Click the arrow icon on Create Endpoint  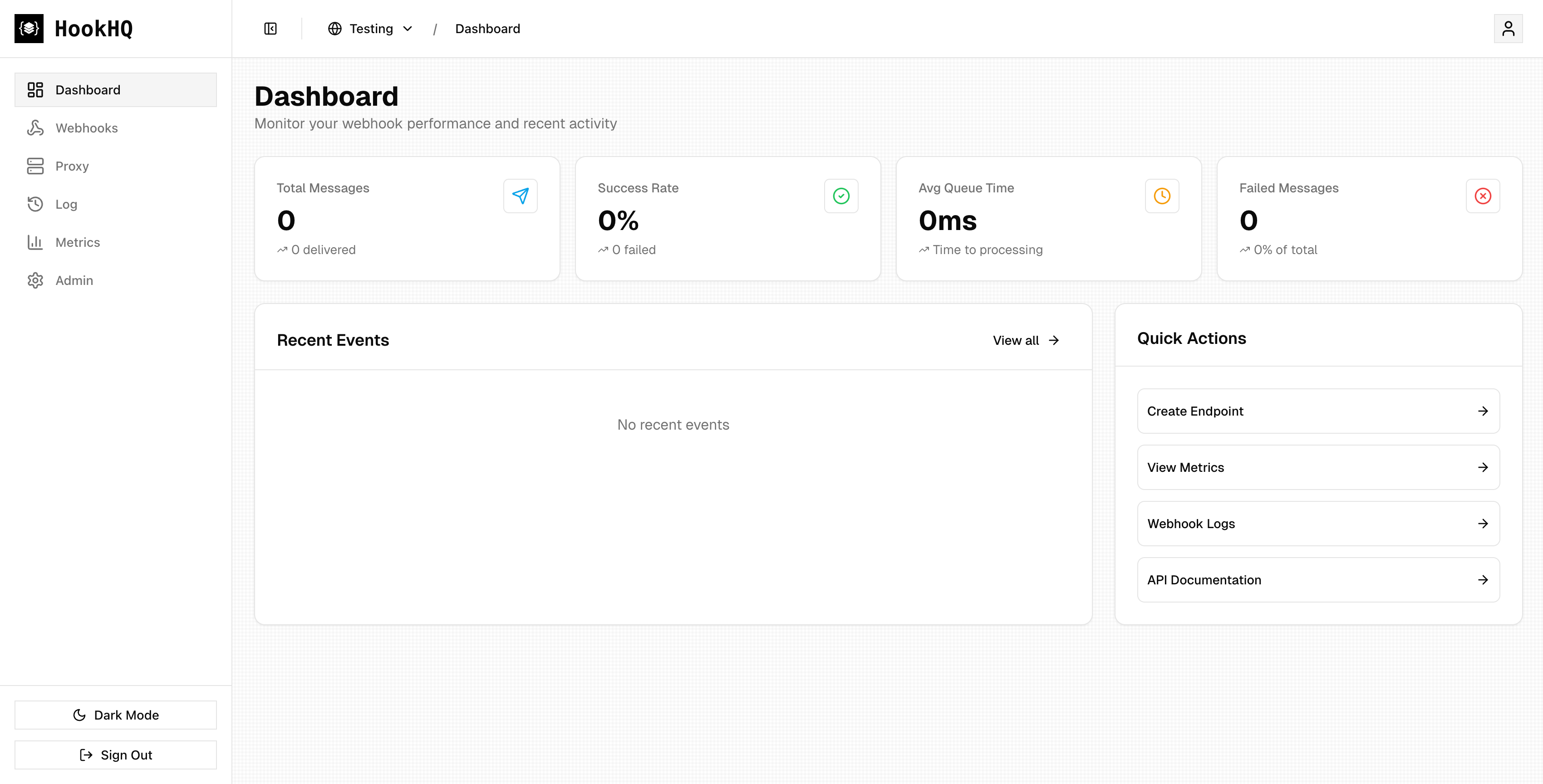click(1483, 411)
